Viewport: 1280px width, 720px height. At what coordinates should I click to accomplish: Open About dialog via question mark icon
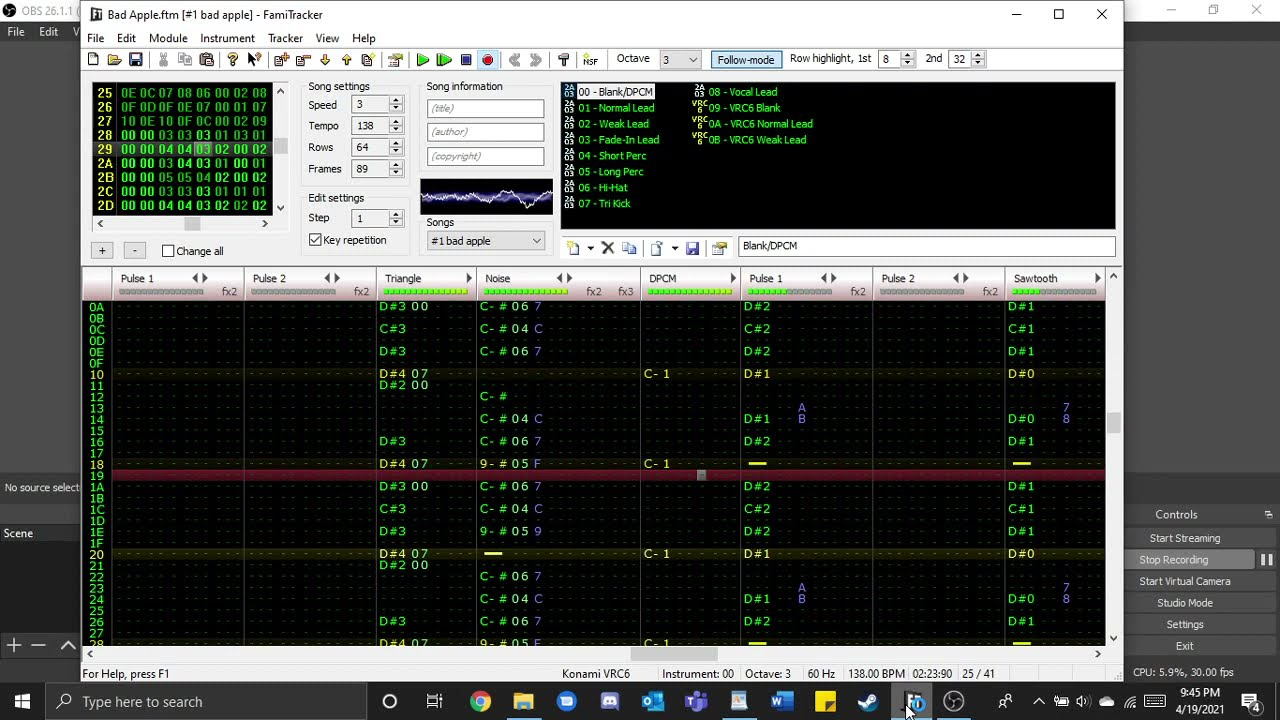(x=232, y=60)
